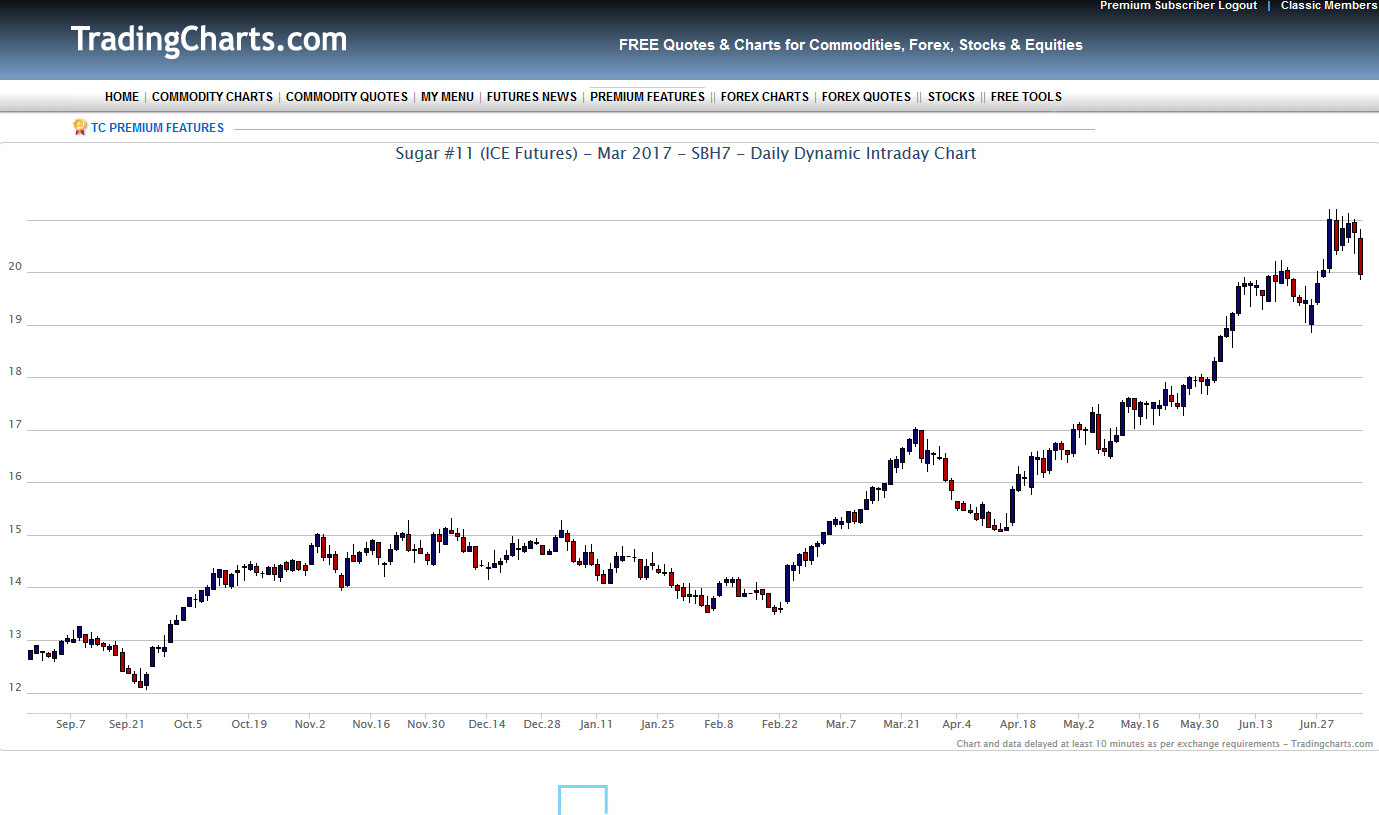
Task: Open PREMIUM FEATURES navigation item
Action: [647, 97]
